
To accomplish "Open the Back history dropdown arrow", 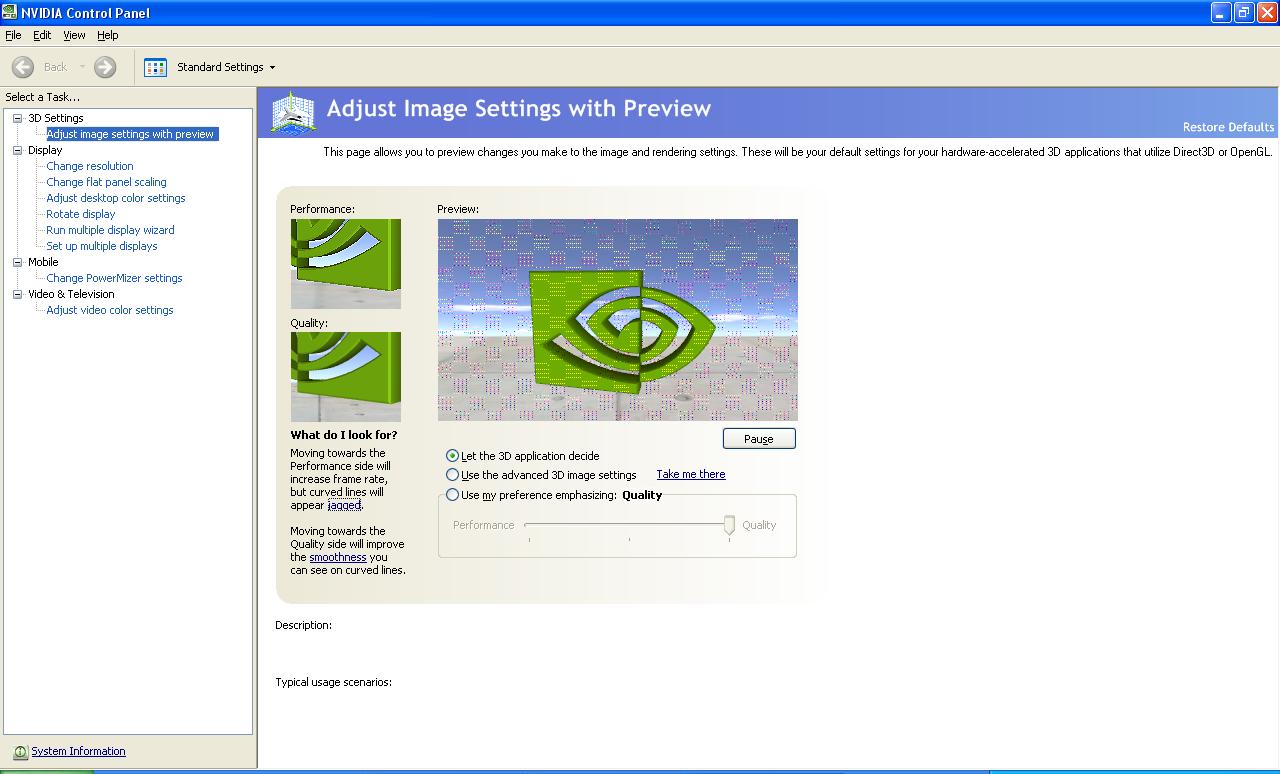I will (82, 67).
